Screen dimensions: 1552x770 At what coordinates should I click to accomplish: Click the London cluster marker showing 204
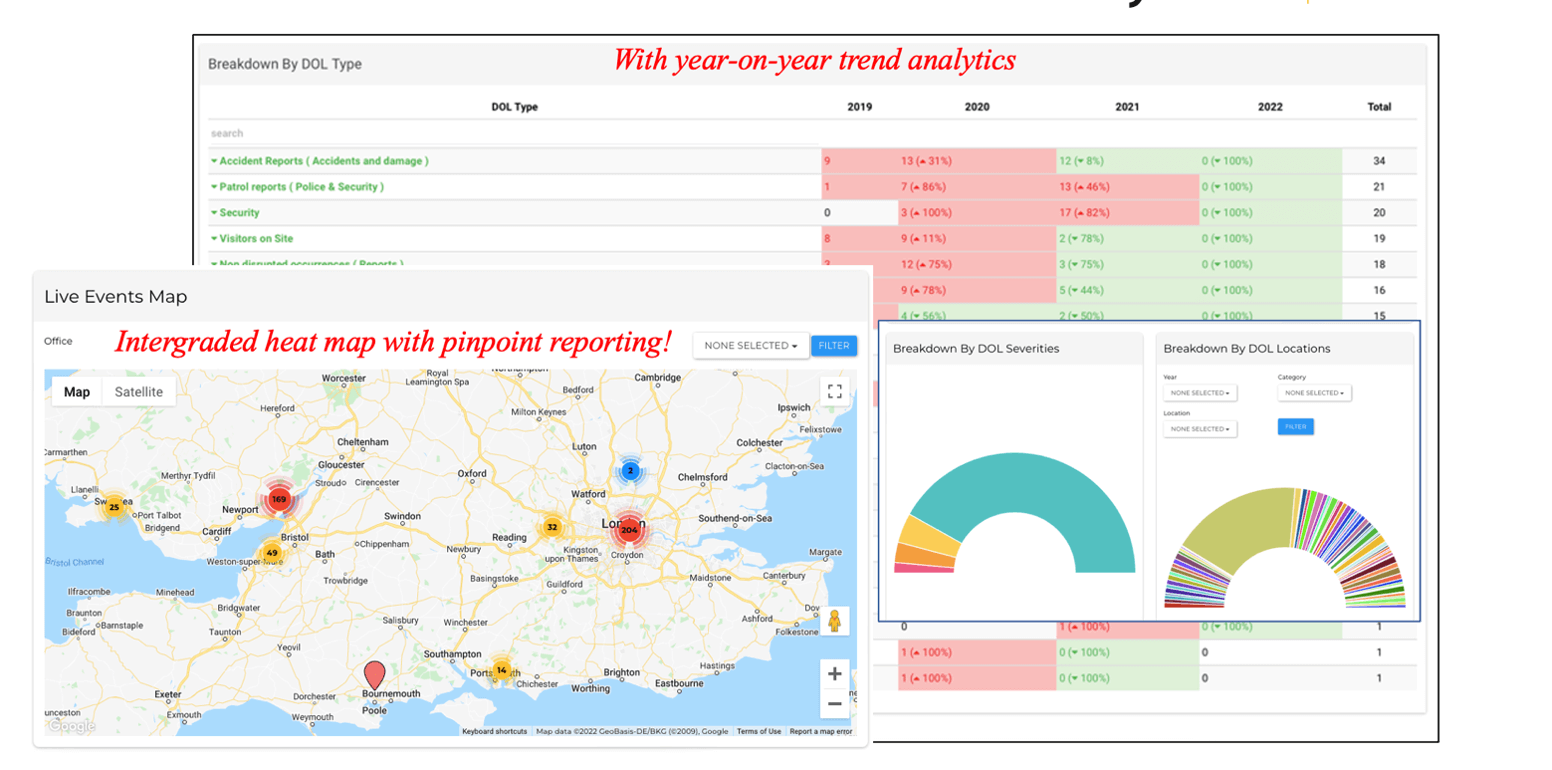(629, 529)
